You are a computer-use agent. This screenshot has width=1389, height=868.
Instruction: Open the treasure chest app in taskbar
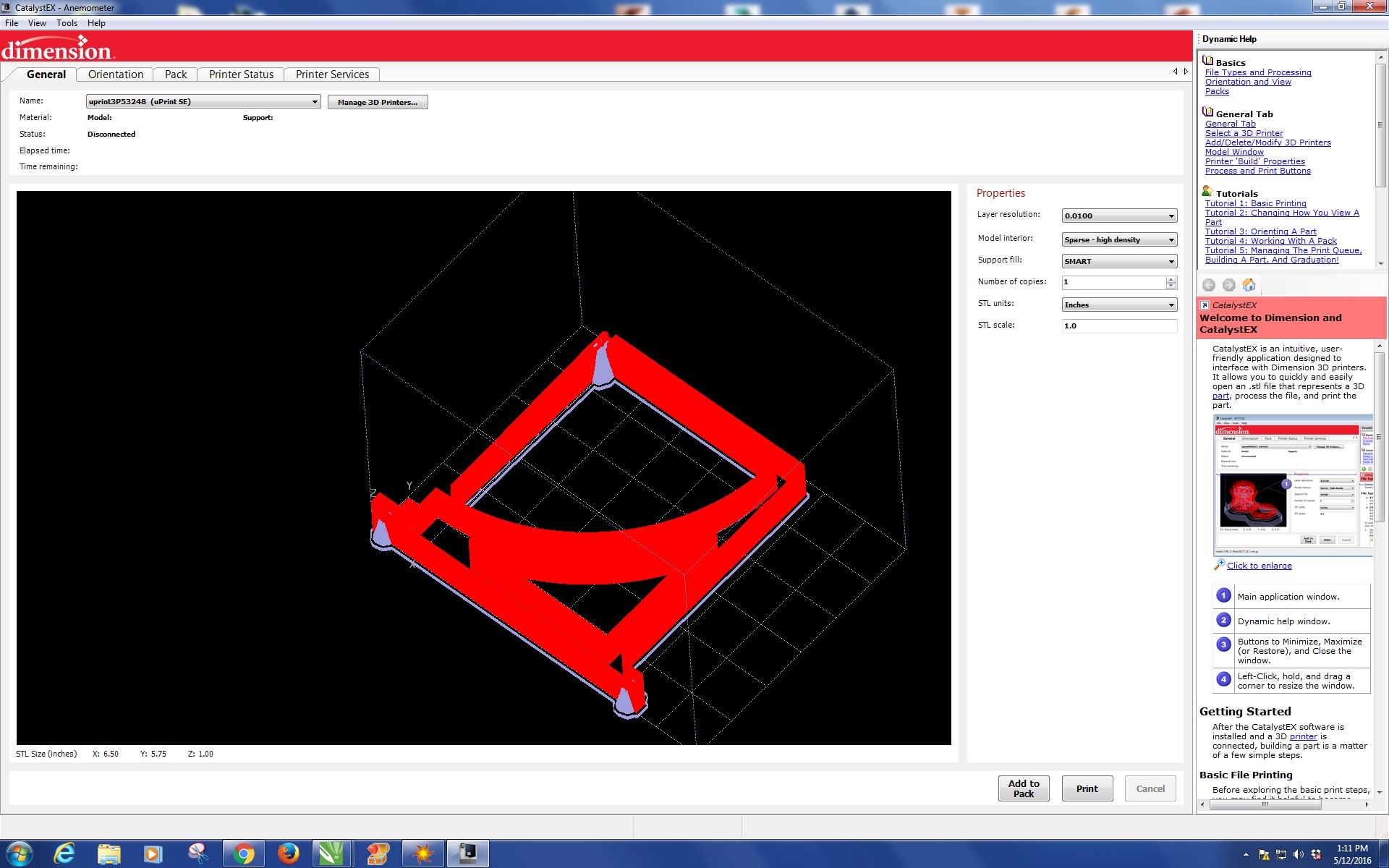377,854
